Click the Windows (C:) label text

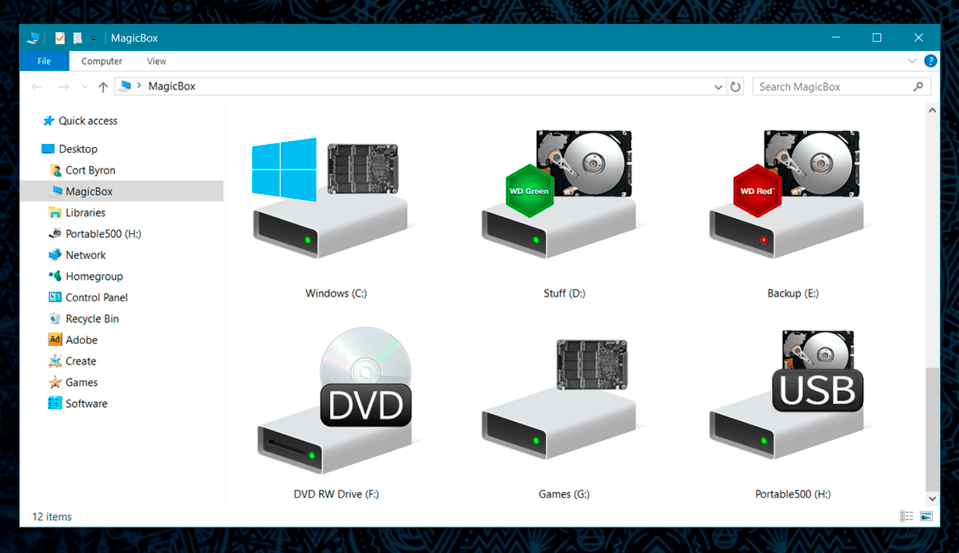tap(336, 293)
